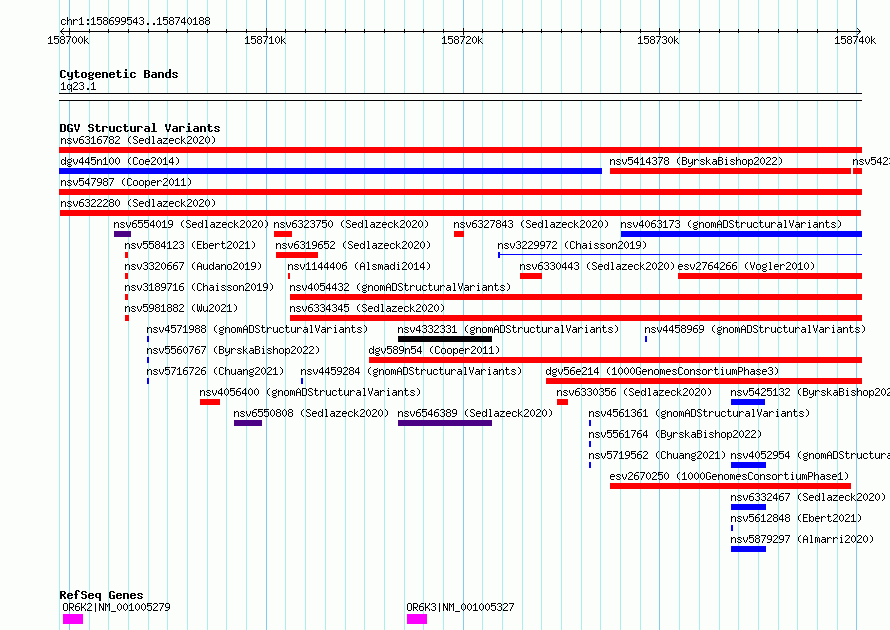
Task: Open the nsv4571988 (gnomADStructuralVariants) label
Action: [257, 329]
